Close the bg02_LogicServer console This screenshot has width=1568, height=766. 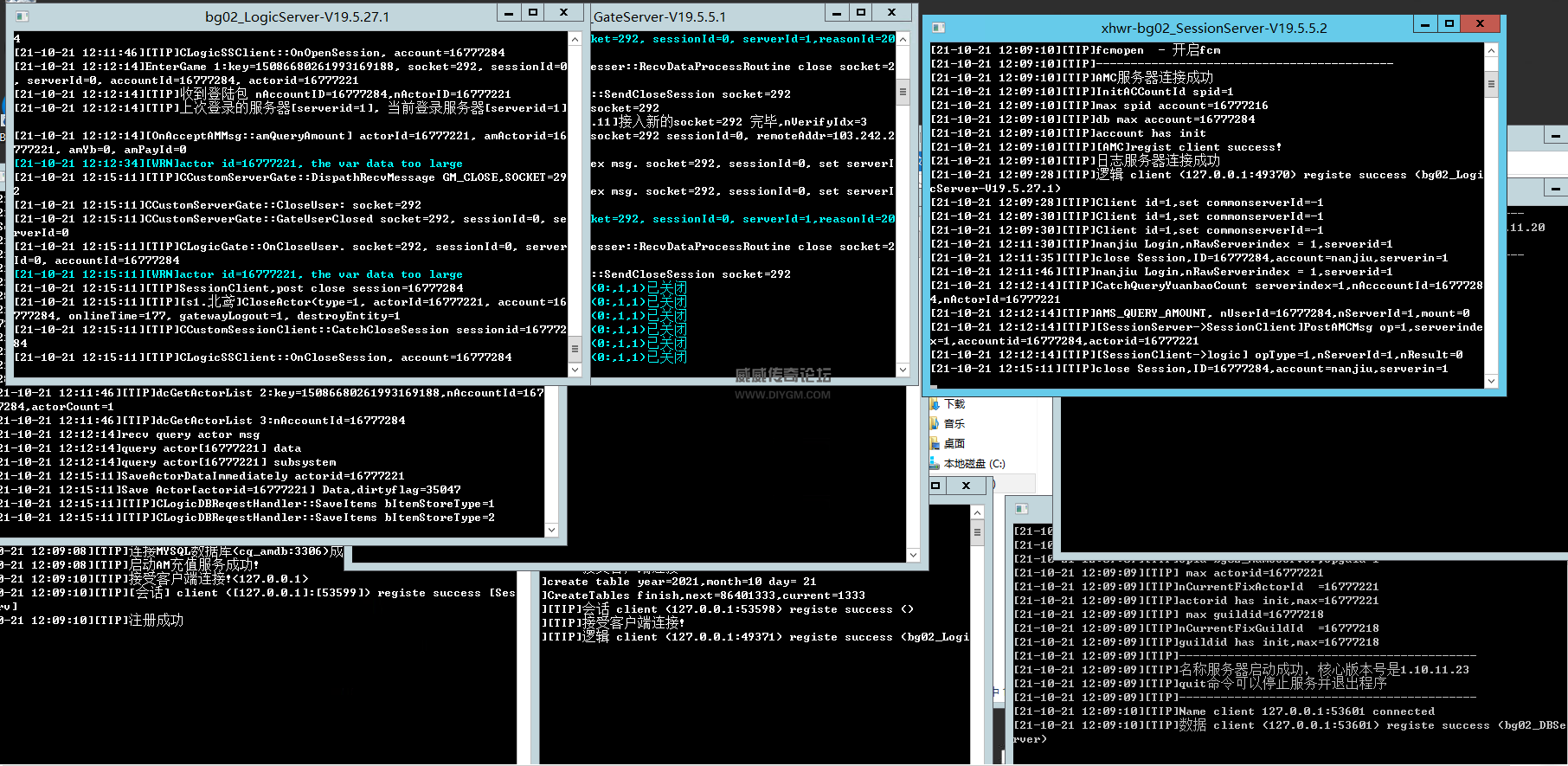point(564,13)
